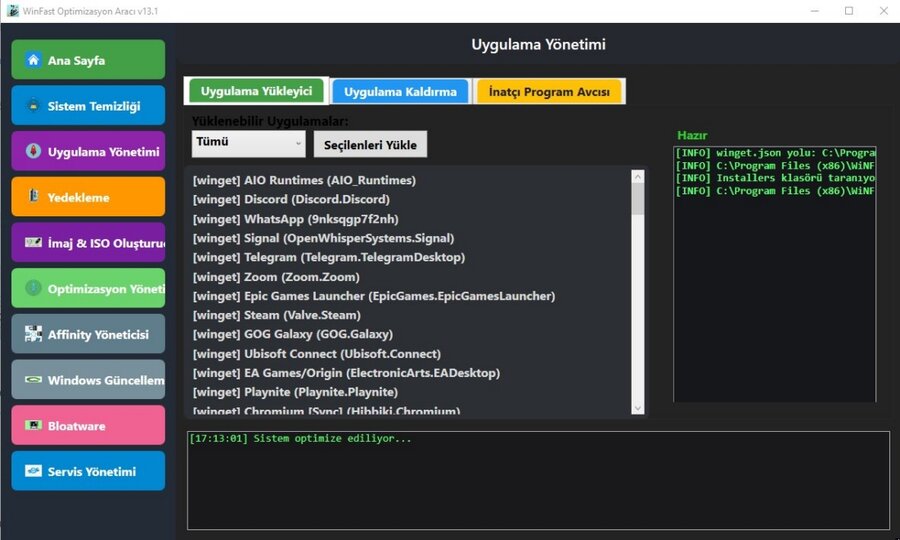The width and height of the screenshot is (900, 540).
Task: Maximize the WinFast window
Action: coord(849,11)
